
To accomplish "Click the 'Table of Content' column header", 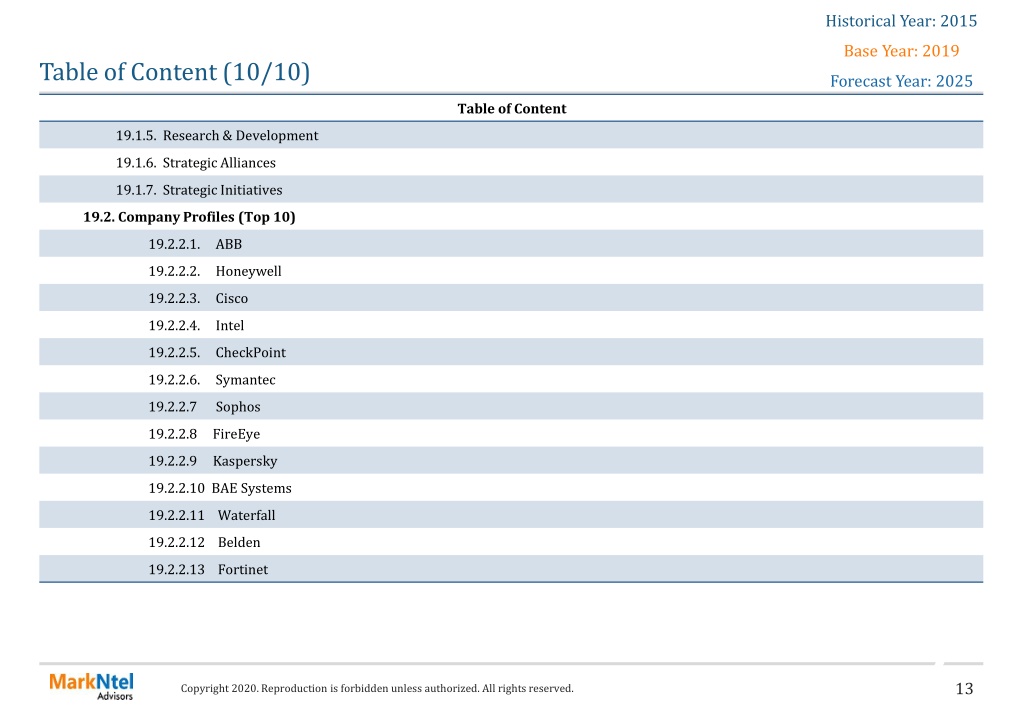I will tap(512, 108).
